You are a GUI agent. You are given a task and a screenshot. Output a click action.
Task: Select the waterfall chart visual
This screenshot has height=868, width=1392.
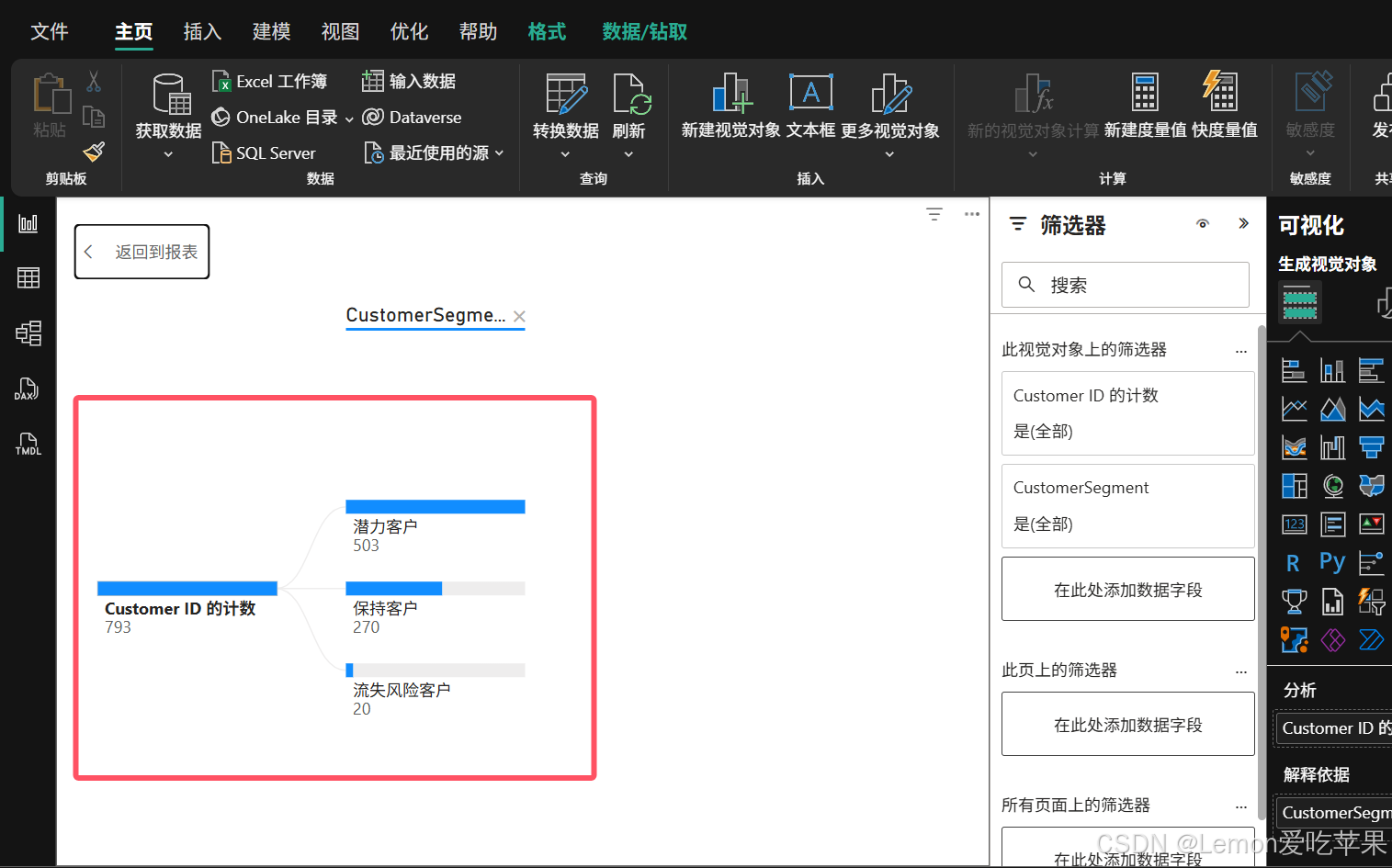1332,447
